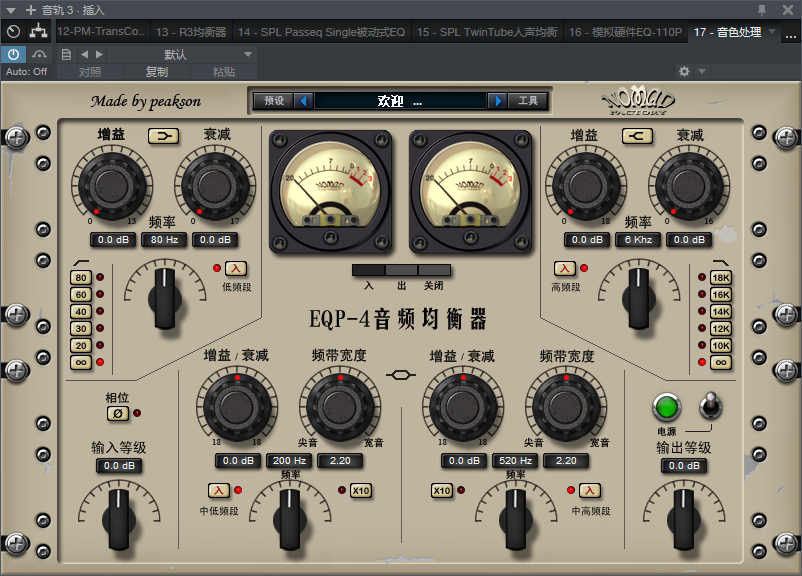Click the automation curve icon
Viewport: 802px width, 576px height.
click(39, 54)
